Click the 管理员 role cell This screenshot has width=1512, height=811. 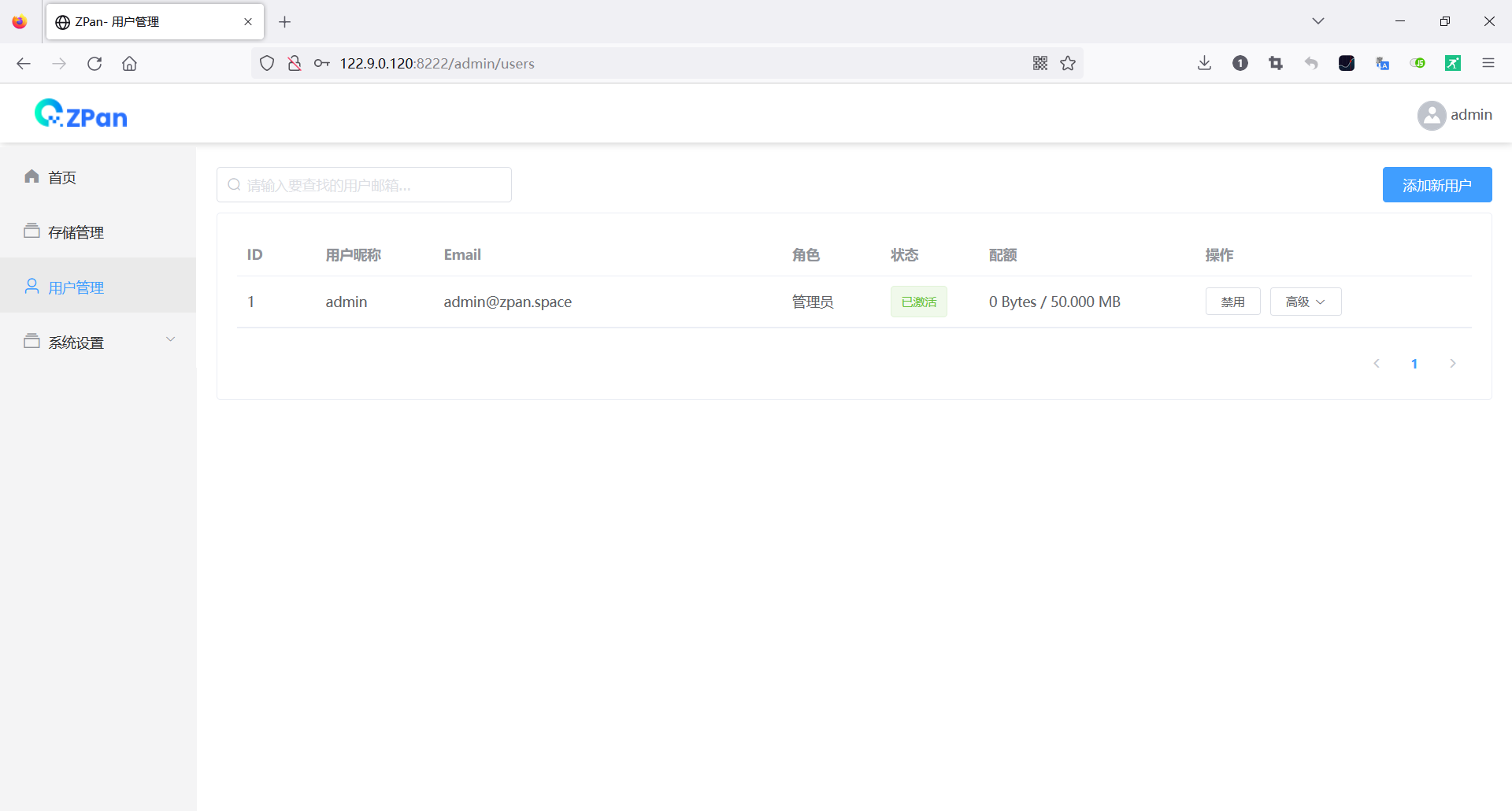pos(813,302)
